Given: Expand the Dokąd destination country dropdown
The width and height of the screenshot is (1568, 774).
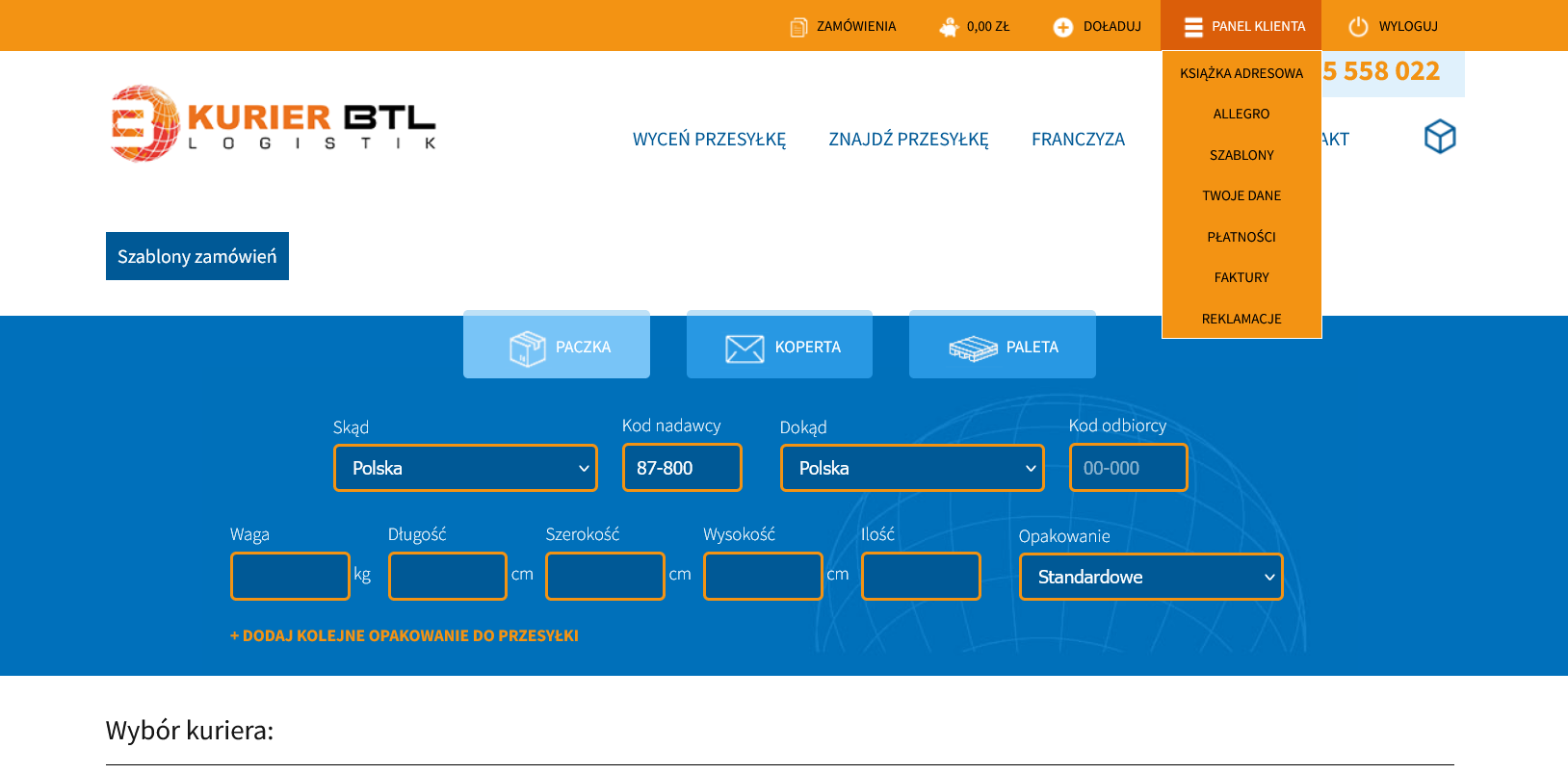Looking at the screenshot, I should (912, 469).
